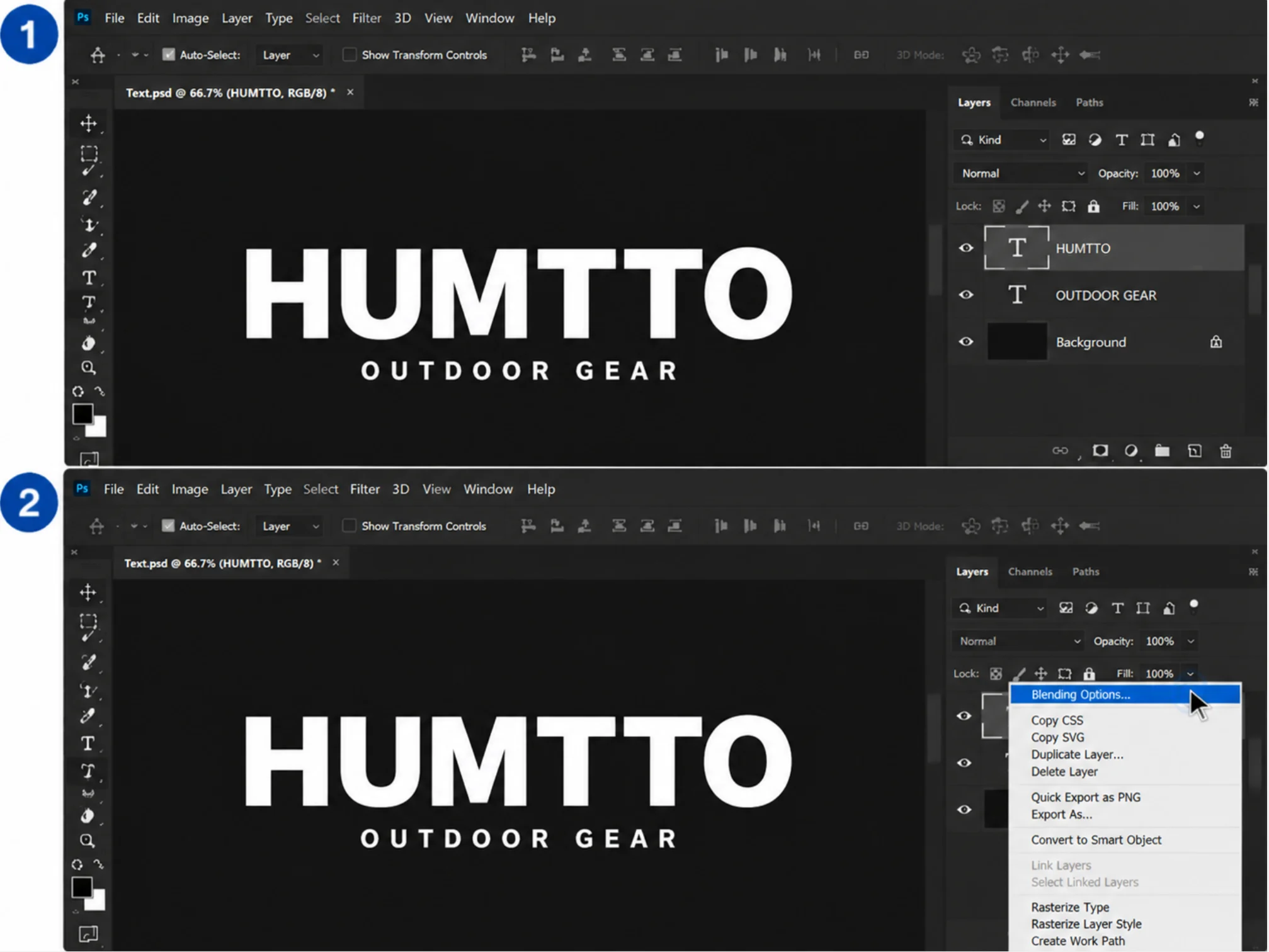Lock transparent pixels in top Layers panel
This screenshot has width=1269, height=952.
pos(999,206)
